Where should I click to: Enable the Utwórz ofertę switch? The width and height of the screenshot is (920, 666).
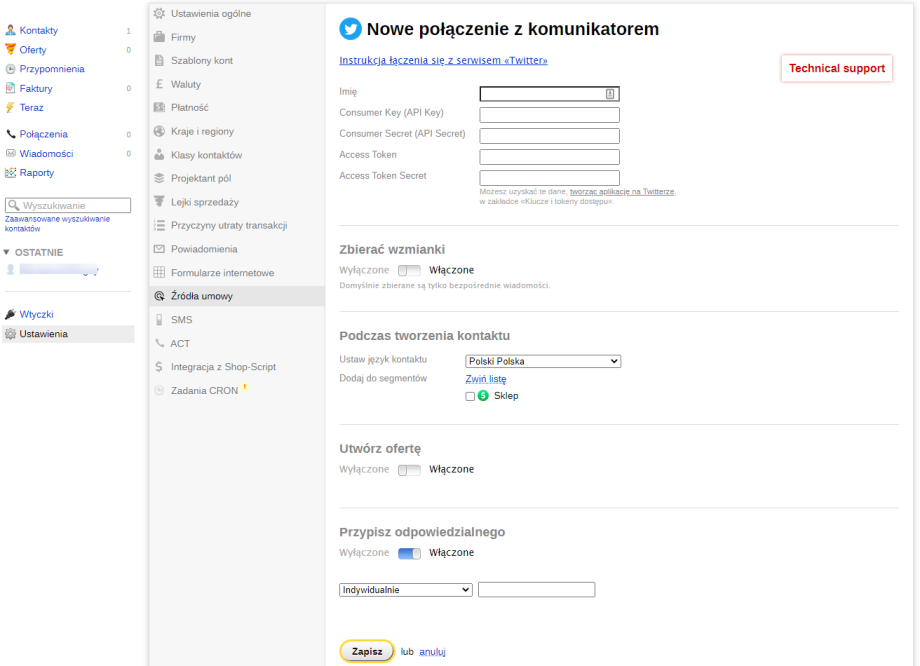[409, 470]
